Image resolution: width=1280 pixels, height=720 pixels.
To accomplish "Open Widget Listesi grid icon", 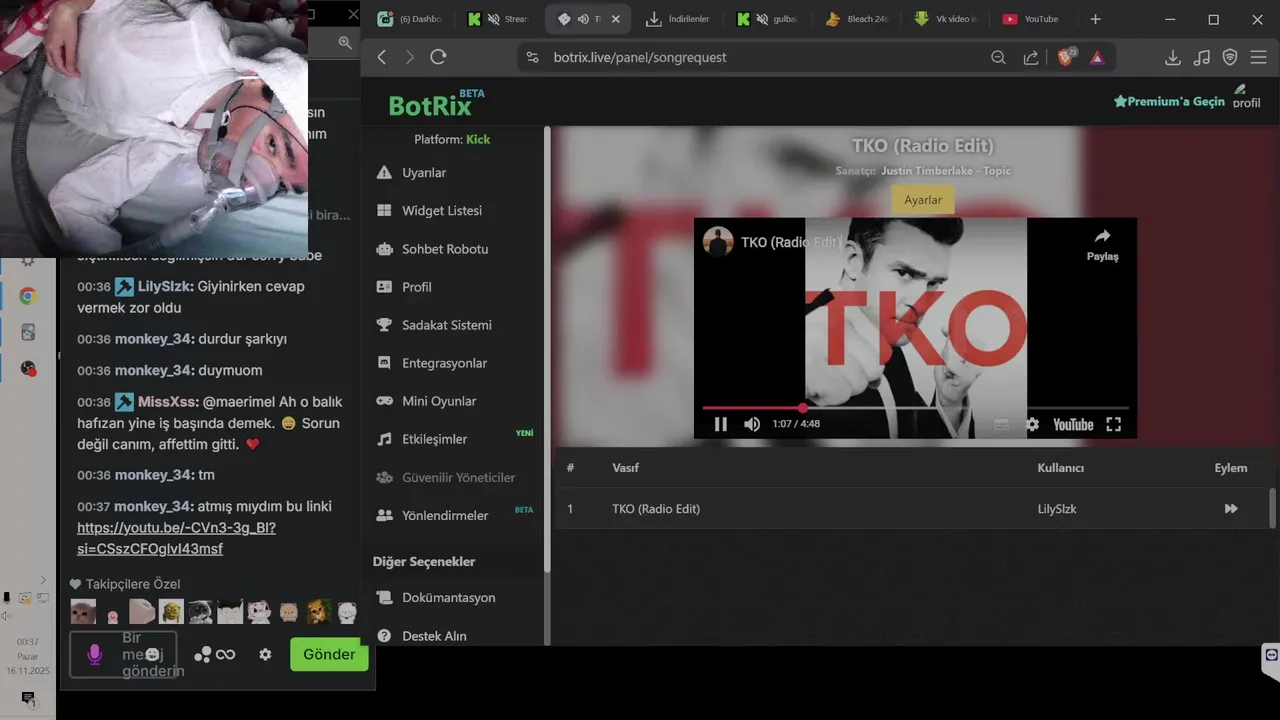I will coord(384,211).
